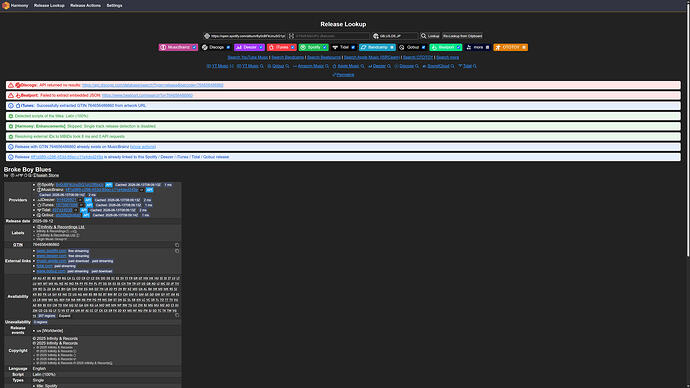Toggle the MusicBrainz provider checkbox

pyautogui.click(x=194, y=47)
